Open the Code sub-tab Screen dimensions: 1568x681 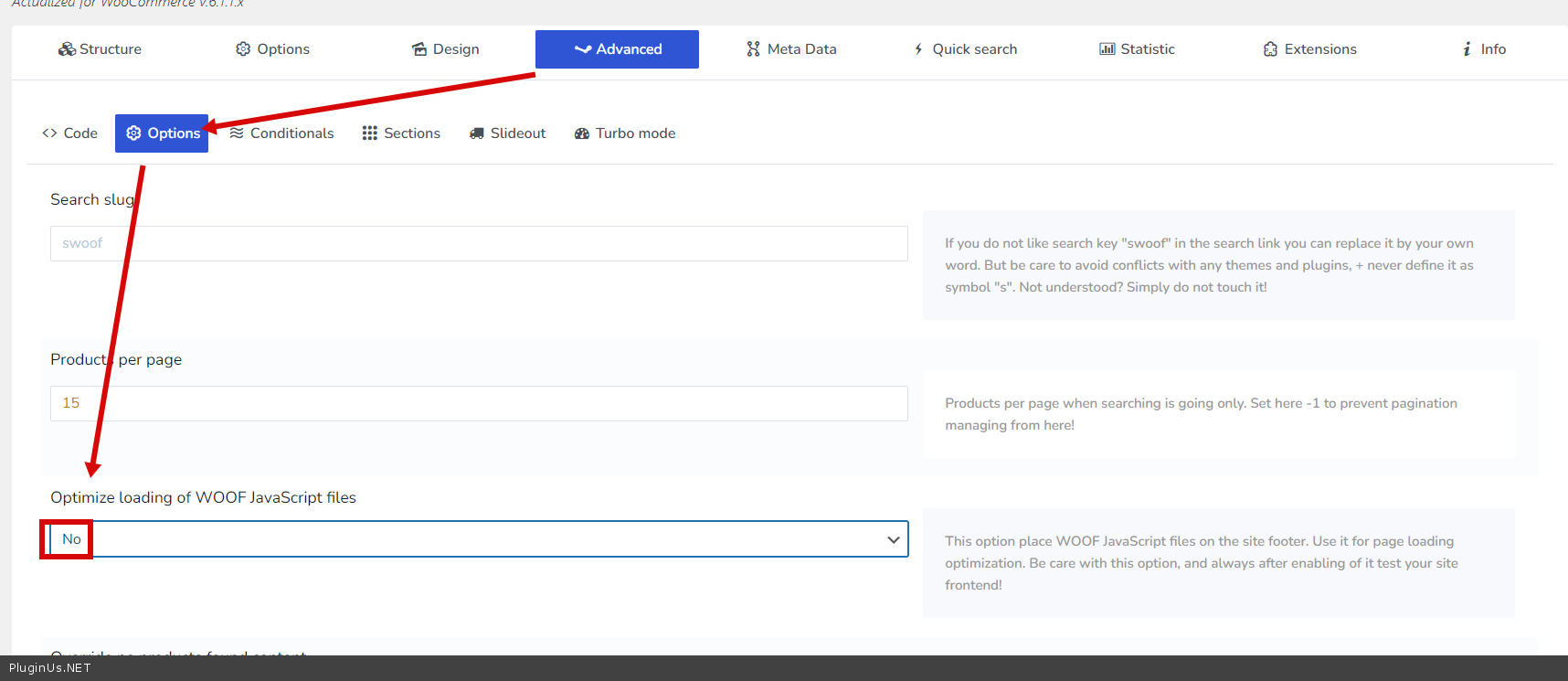(x=70, y=133)
